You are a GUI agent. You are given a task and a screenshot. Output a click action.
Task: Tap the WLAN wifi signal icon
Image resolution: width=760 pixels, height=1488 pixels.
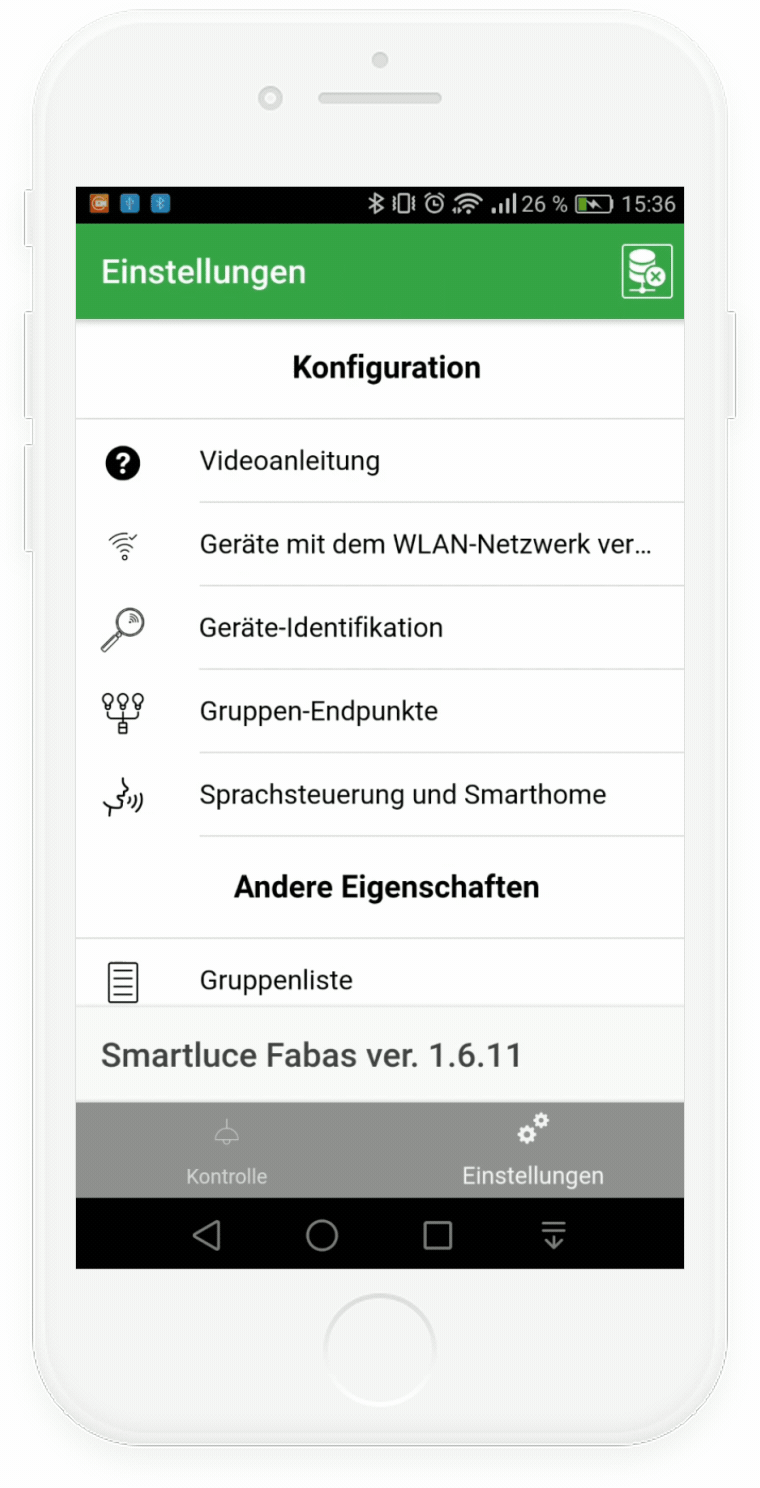[123, 546]
